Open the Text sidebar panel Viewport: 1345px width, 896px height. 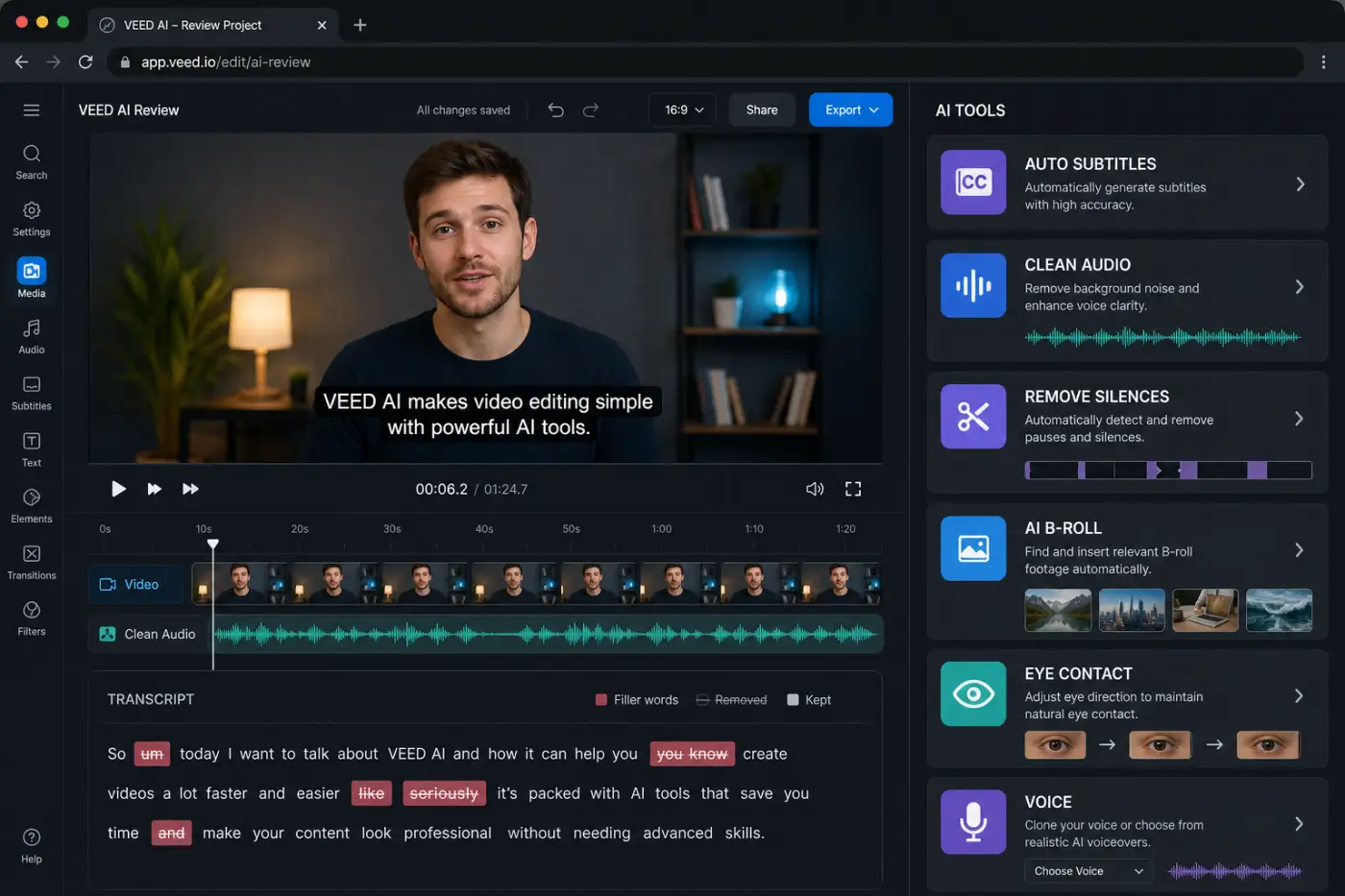click(x=32, y=449)
